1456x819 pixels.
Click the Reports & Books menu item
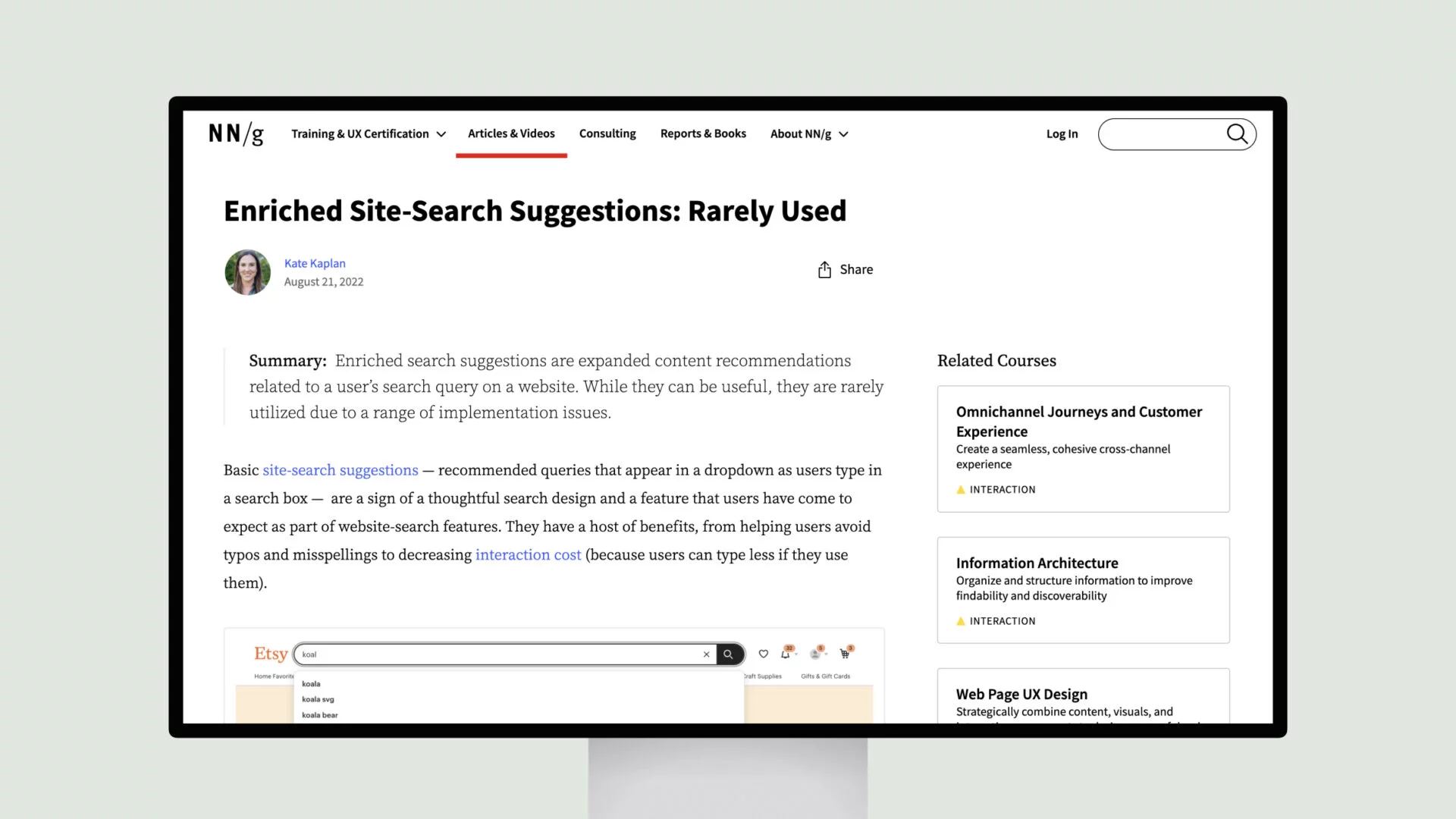point(702,133)
